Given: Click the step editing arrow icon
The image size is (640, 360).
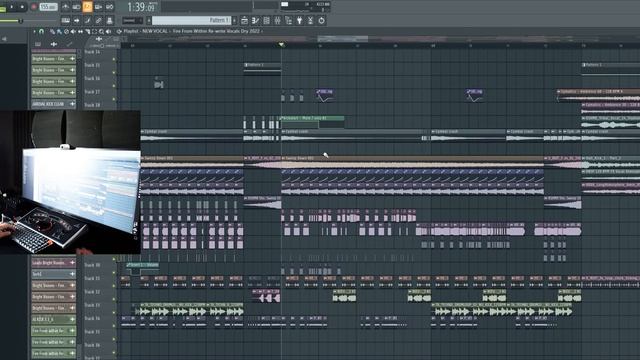Looking at the screenshot, I should 76,20.
